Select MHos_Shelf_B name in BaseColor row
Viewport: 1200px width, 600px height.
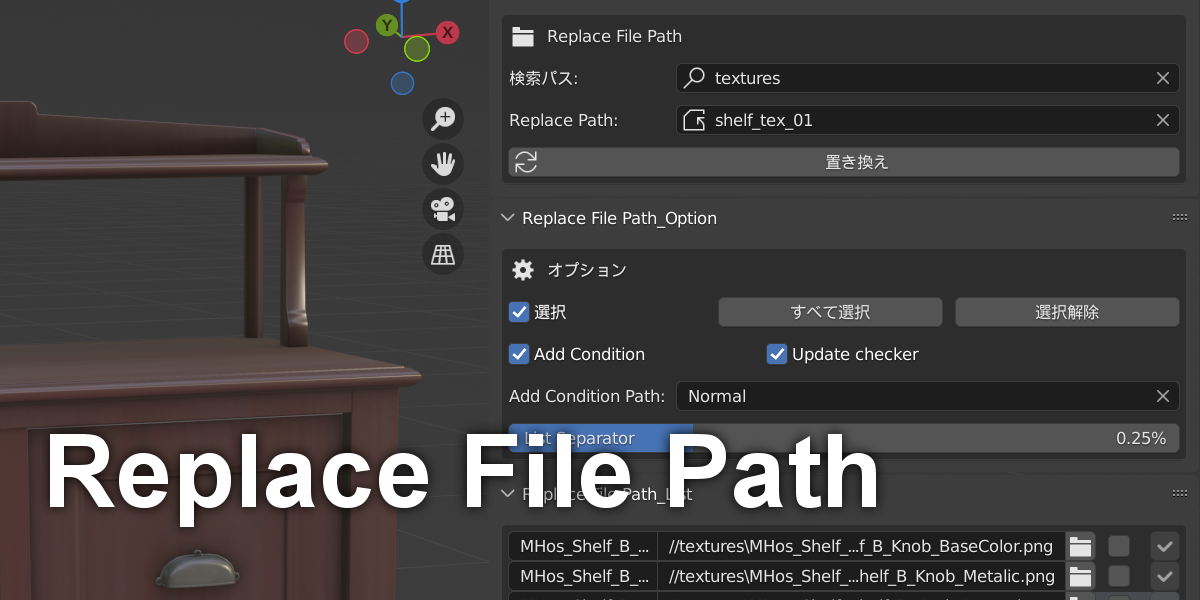[x=583, y=546]
